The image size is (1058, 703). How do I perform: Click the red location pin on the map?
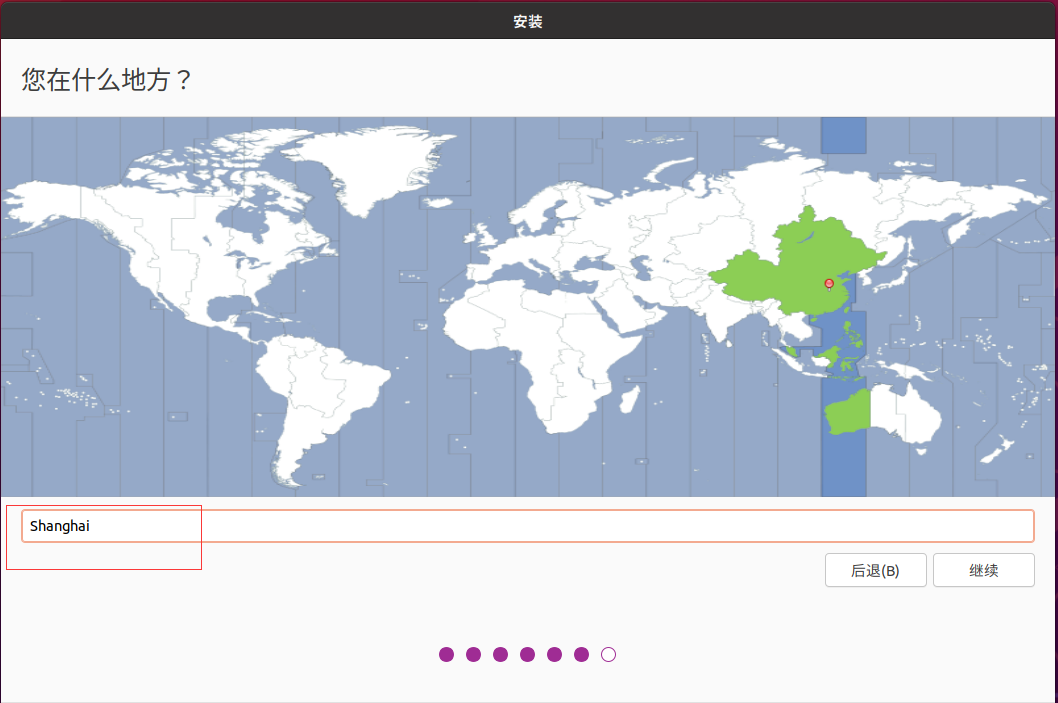click(x=829, y=285)
